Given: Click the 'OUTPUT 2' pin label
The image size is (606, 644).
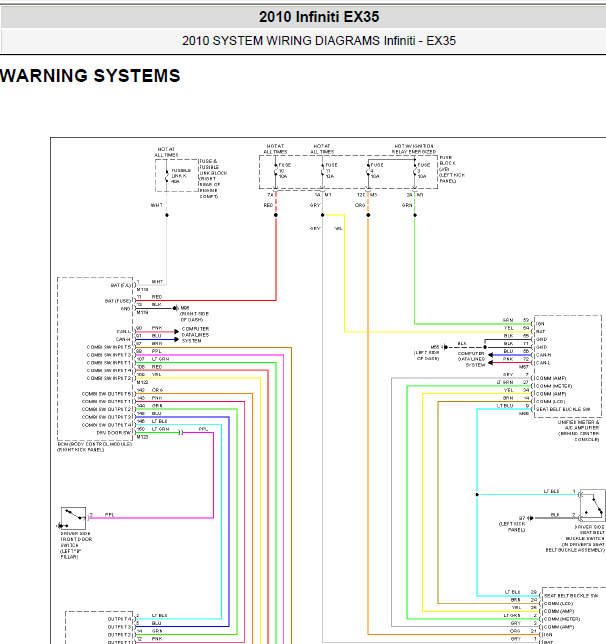Looking at the screenshot, I should coord(120,635).
